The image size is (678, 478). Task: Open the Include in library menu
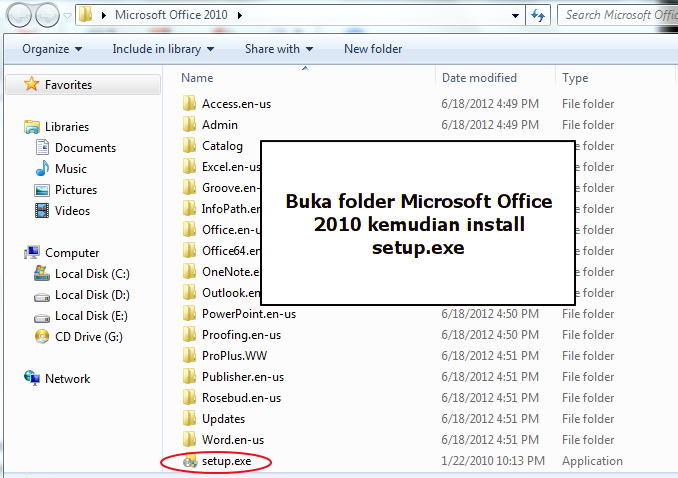coord(163,49)
